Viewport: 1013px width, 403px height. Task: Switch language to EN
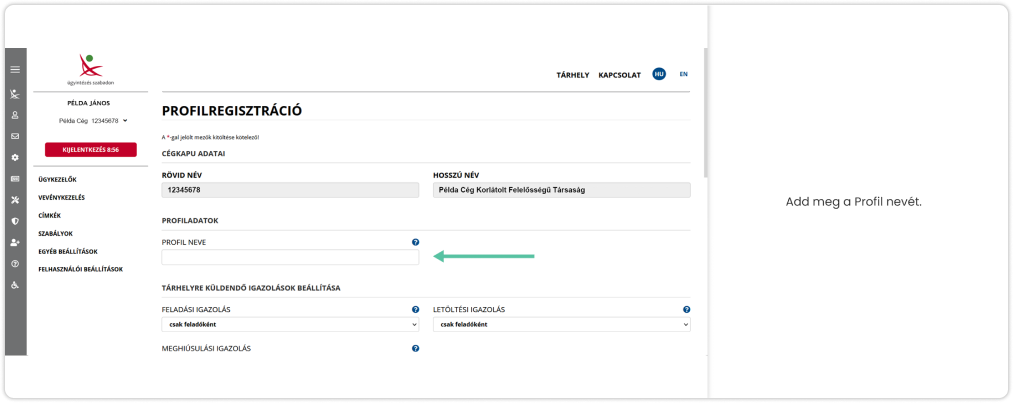pos(683,74)
